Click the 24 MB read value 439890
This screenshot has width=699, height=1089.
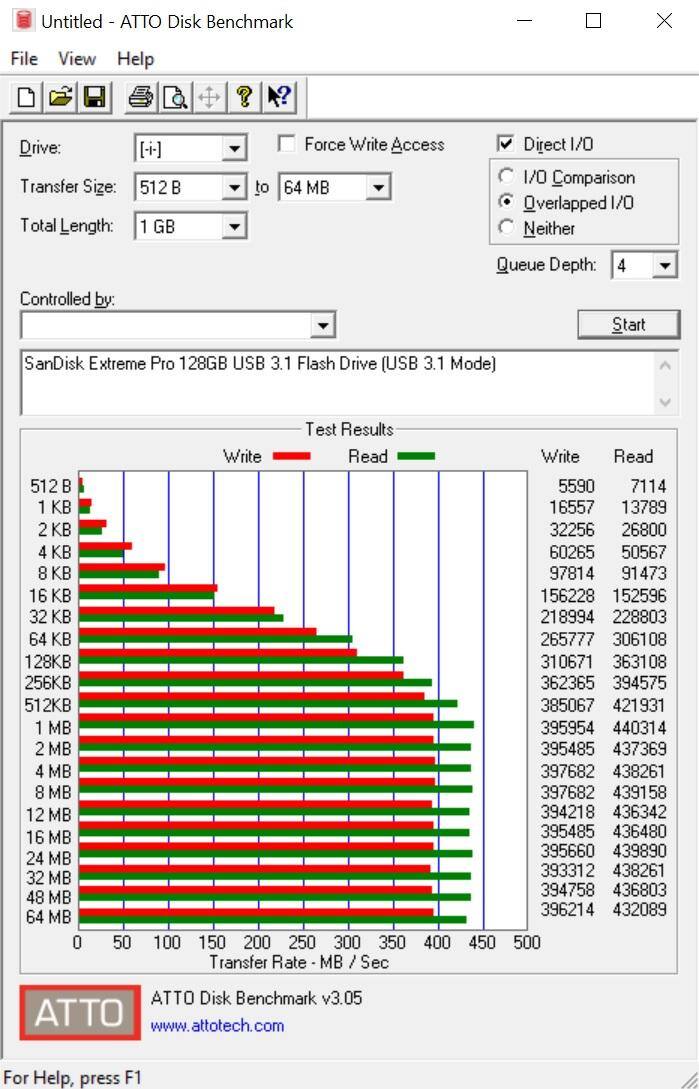[639, 851]
